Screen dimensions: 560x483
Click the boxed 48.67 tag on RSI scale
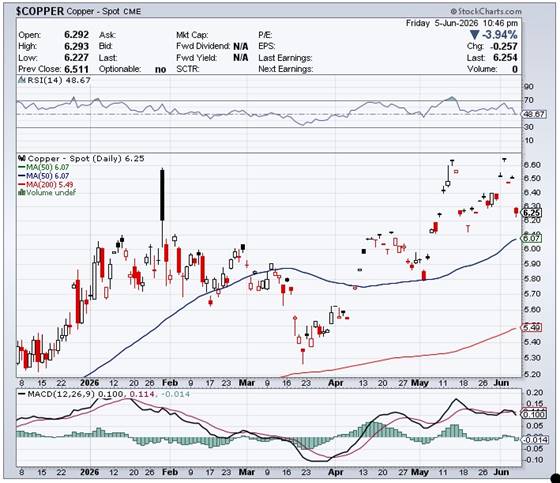click(x=534, y=114)
